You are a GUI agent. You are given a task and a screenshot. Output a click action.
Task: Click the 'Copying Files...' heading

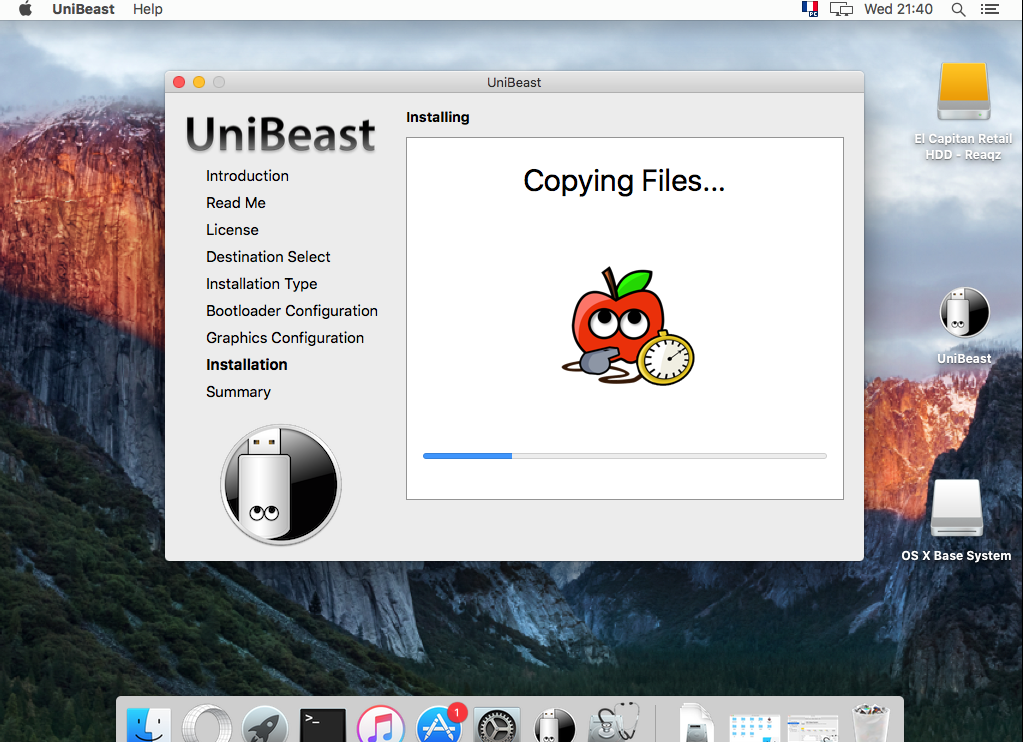point(624,181)
